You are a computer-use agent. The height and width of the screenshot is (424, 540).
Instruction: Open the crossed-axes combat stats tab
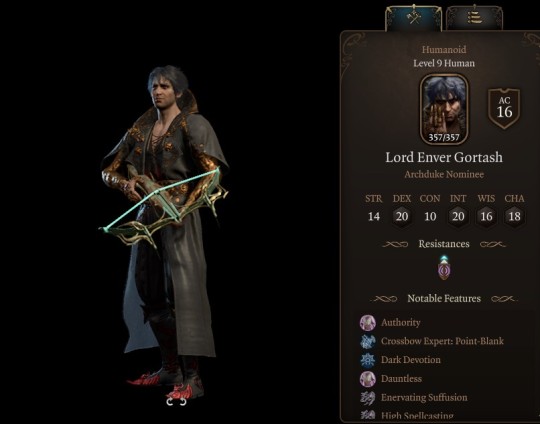click(413, 18)
